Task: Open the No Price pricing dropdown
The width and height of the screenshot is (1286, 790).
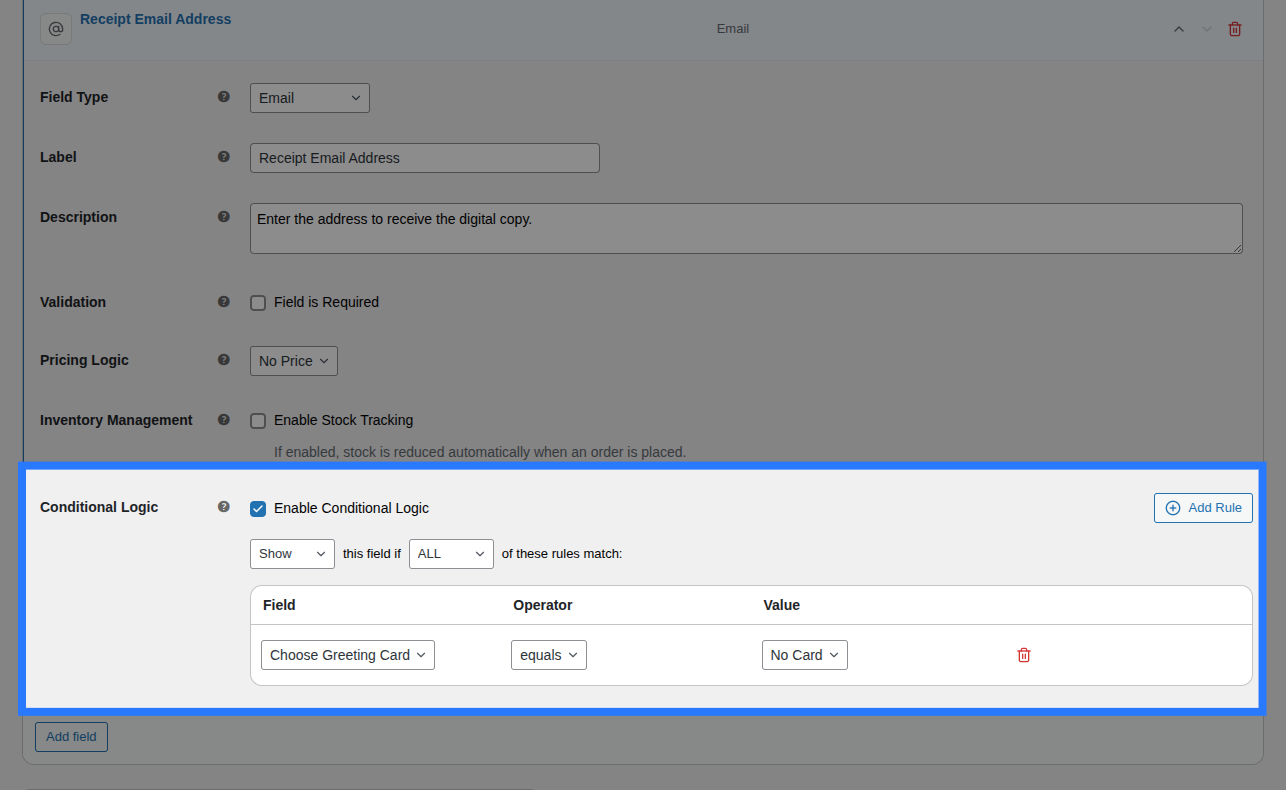Action: 294,361
